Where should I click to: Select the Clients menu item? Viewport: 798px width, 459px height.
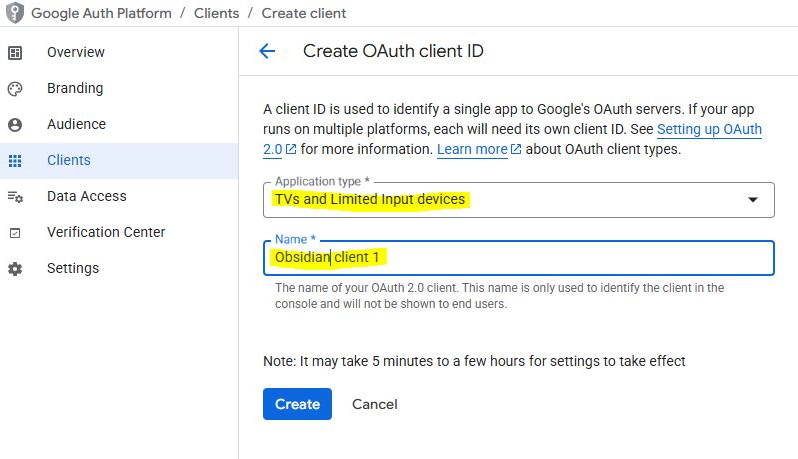pos(119,161)
